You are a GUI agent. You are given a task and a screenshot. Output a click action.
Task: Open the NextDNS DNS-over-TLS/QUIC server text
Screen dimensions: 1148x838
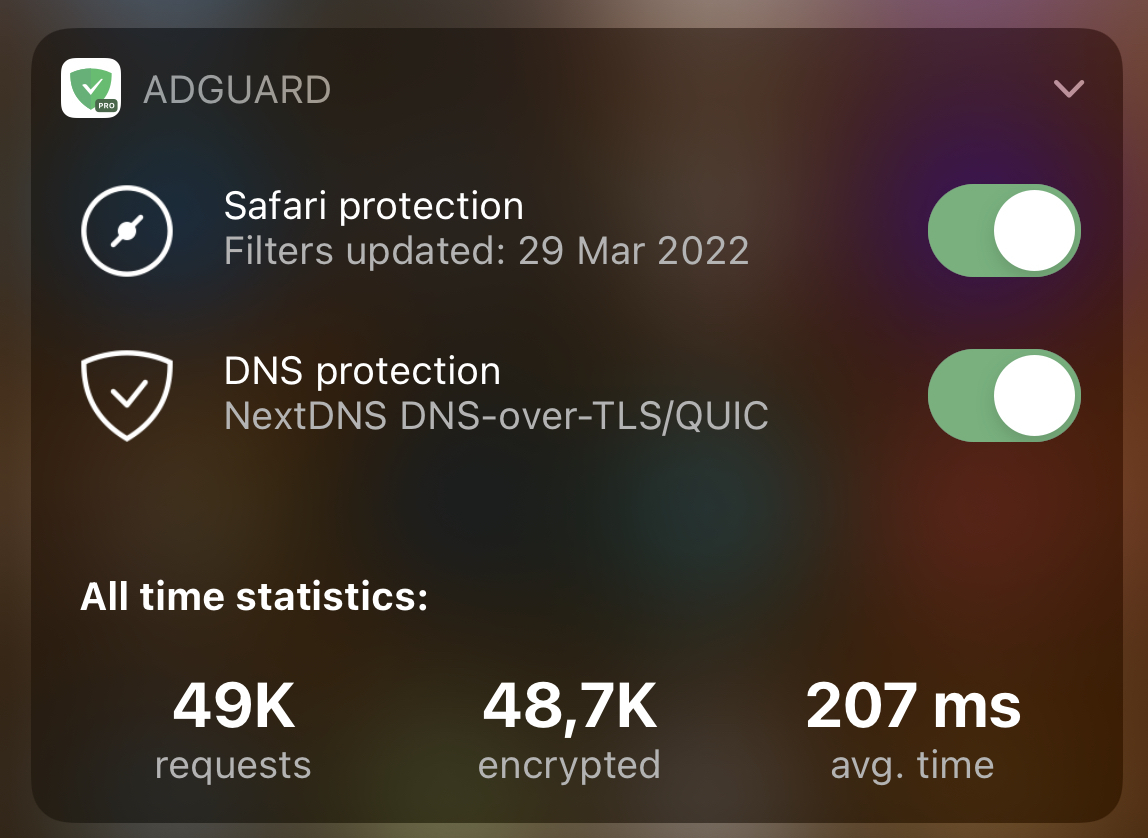(496, 416)
